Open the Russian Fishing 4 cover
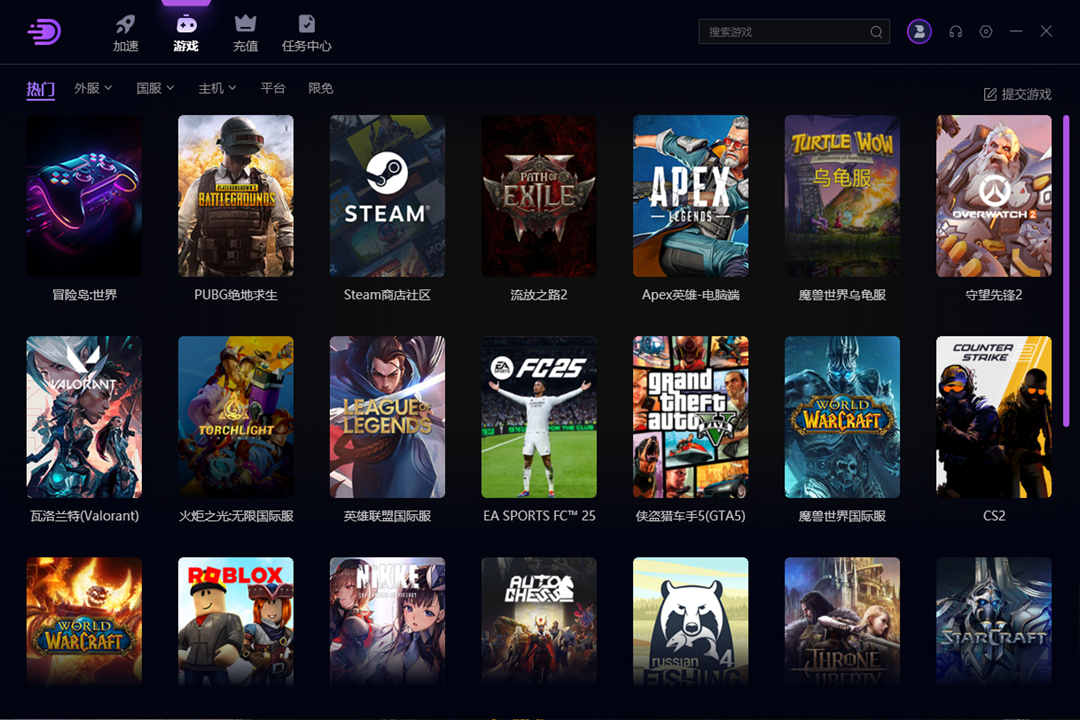This screenshot has width=1080, height=720. pyautogui.click(x=691, y=621)
